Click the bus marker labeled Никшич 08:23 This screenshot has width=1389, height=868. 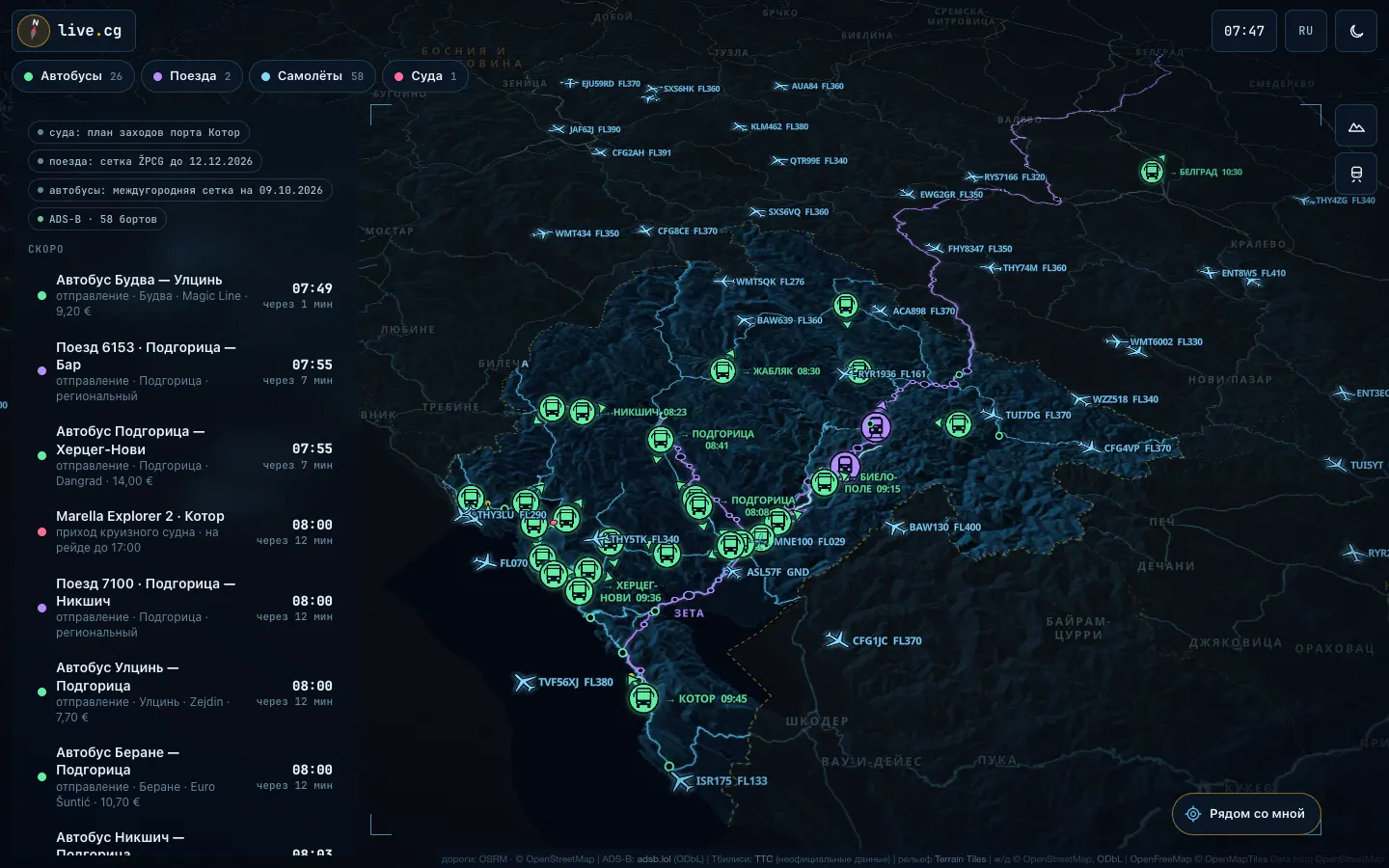pyautogui.click(x=582, y=412)
